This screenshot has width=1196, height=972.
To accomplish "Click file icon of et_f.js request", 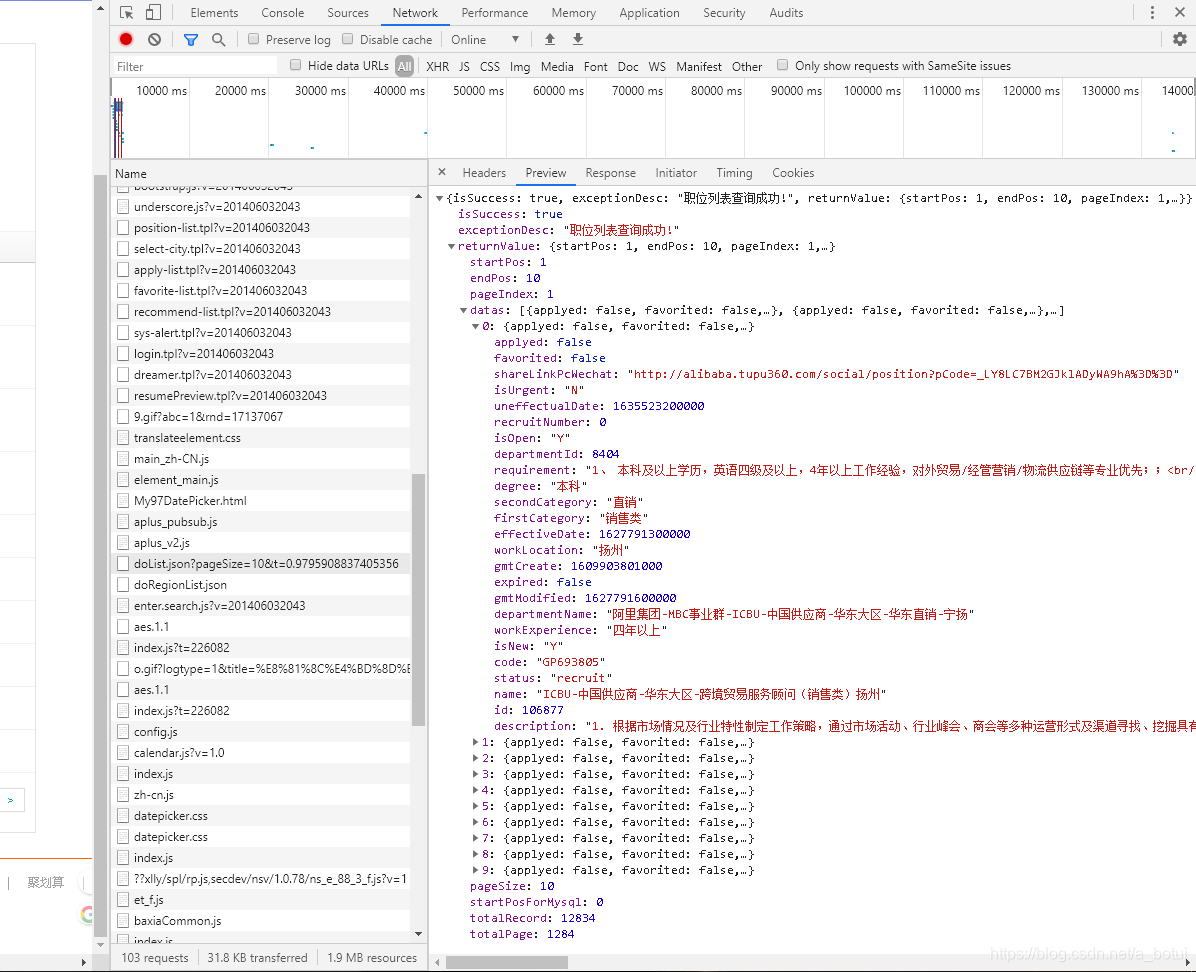I will (122, 900).
